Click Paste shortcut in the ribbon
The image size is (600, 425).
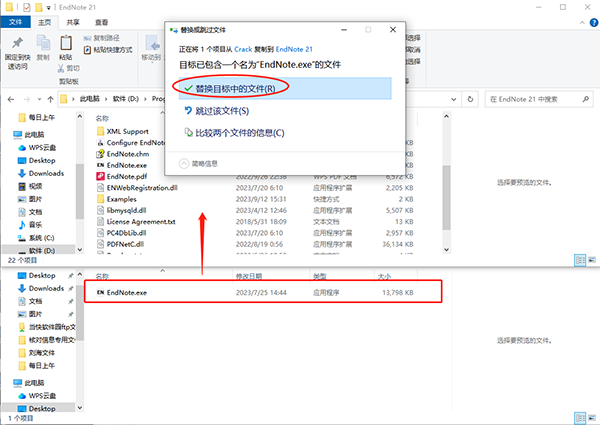[x=108, y=50]
